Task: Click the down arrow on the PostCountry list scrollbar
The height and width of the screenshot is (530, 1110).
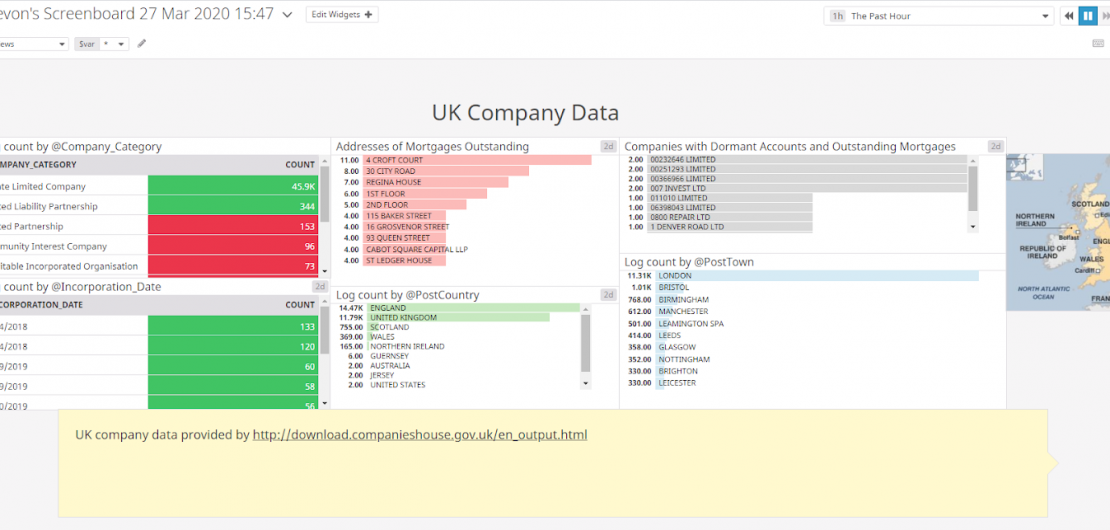Action: click(585, 383)
